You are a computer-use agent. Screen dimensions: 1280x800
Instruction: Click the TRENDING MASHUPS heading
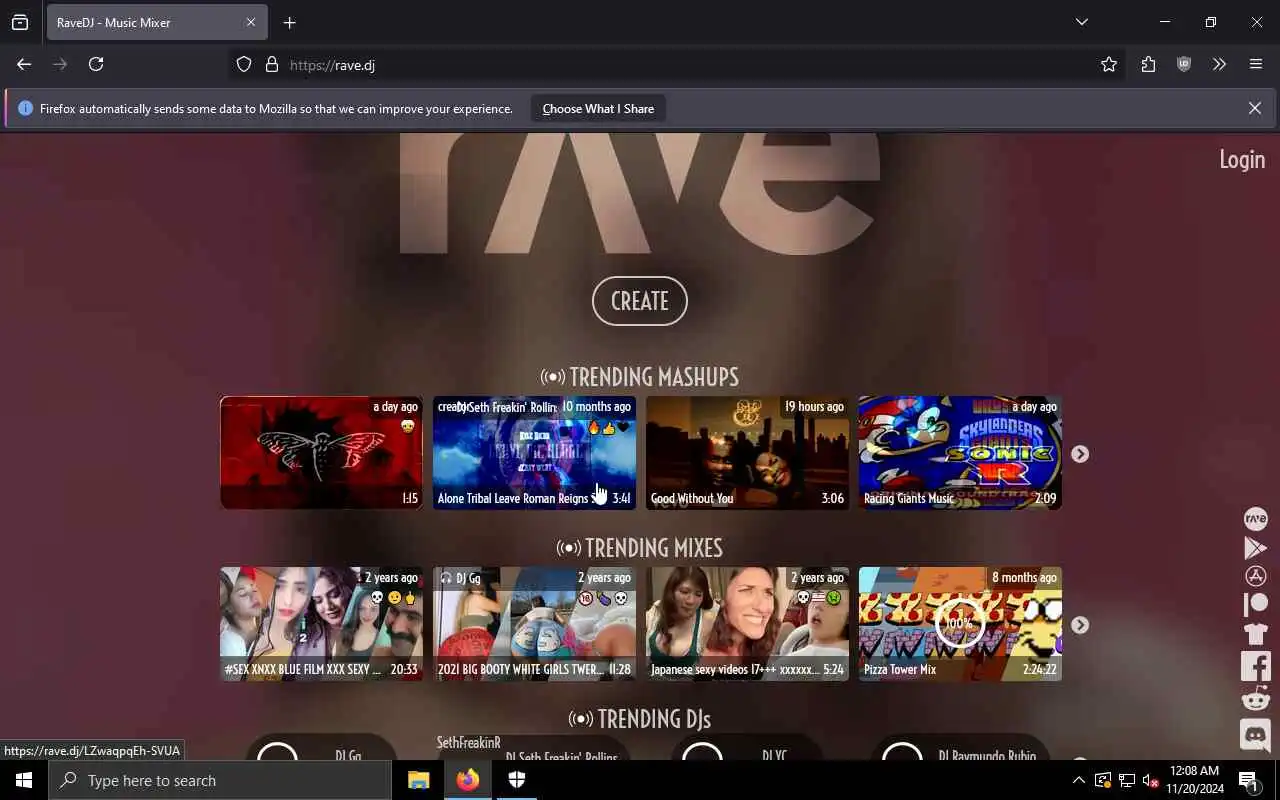pyautogui.click(x=640, y=377)
